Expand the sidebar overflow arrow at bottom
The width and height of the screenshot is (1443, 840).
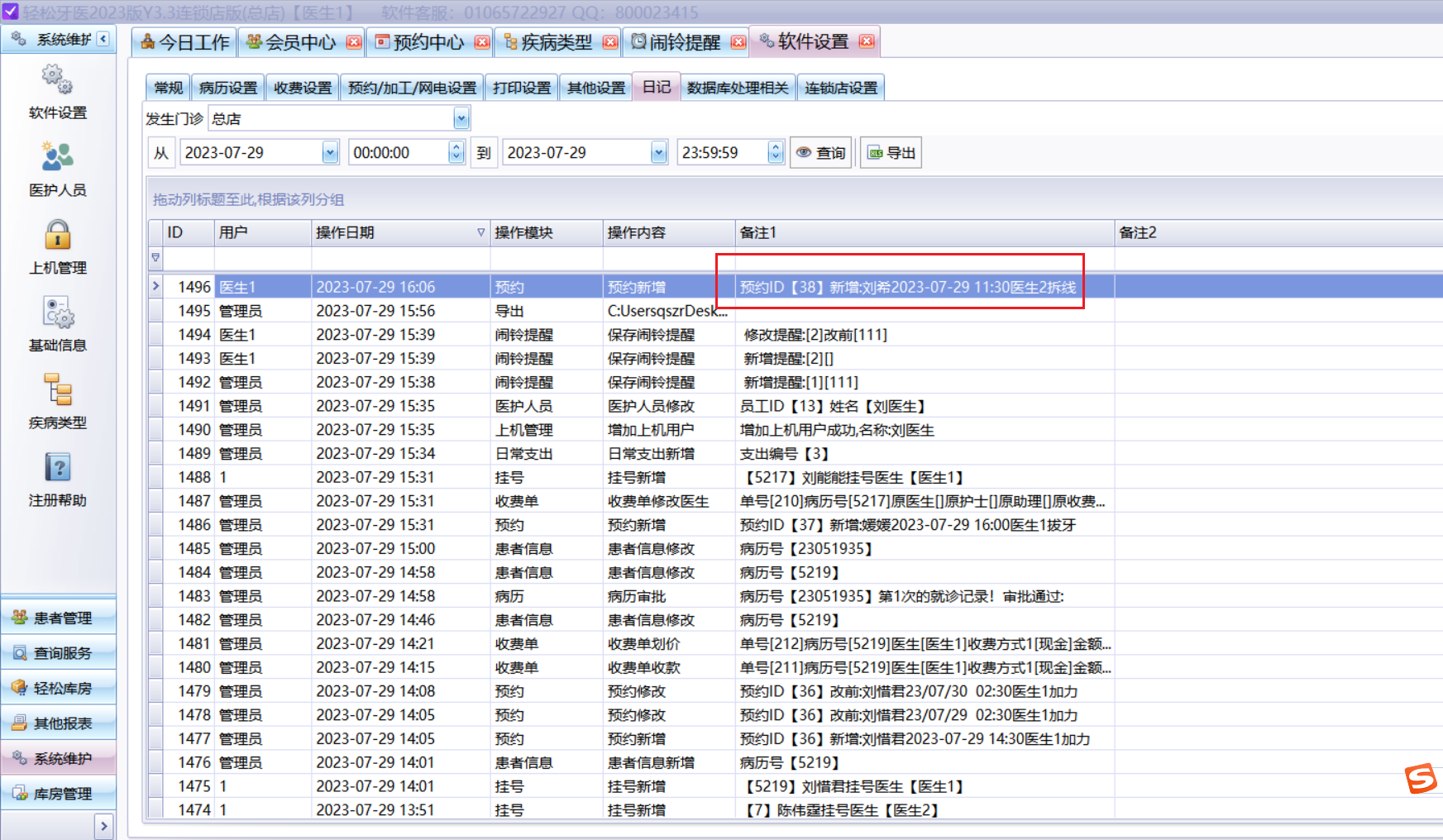(x=103, y=826)
